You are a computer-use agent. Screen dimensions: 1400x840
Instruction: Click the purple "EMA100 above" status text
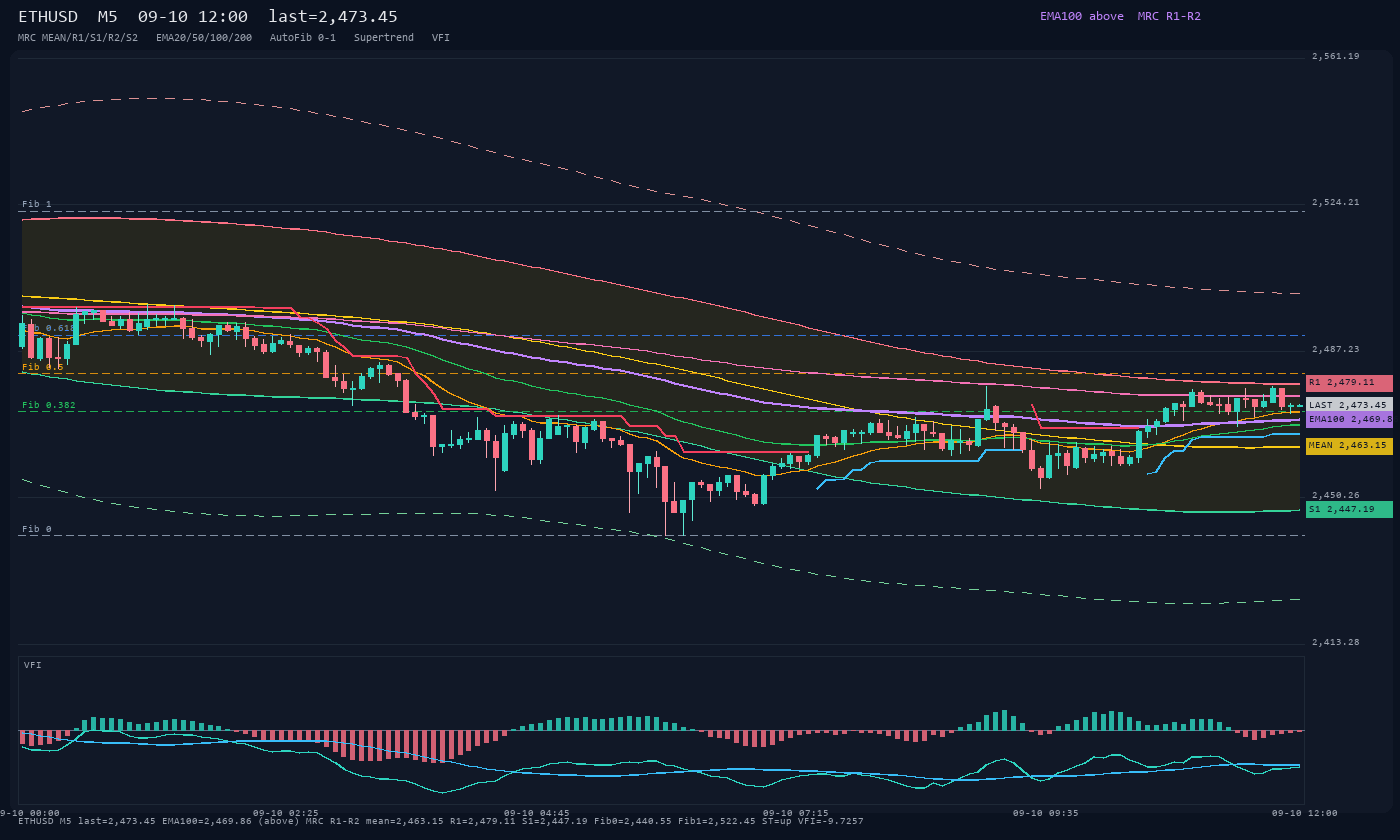pos(1082,16)
